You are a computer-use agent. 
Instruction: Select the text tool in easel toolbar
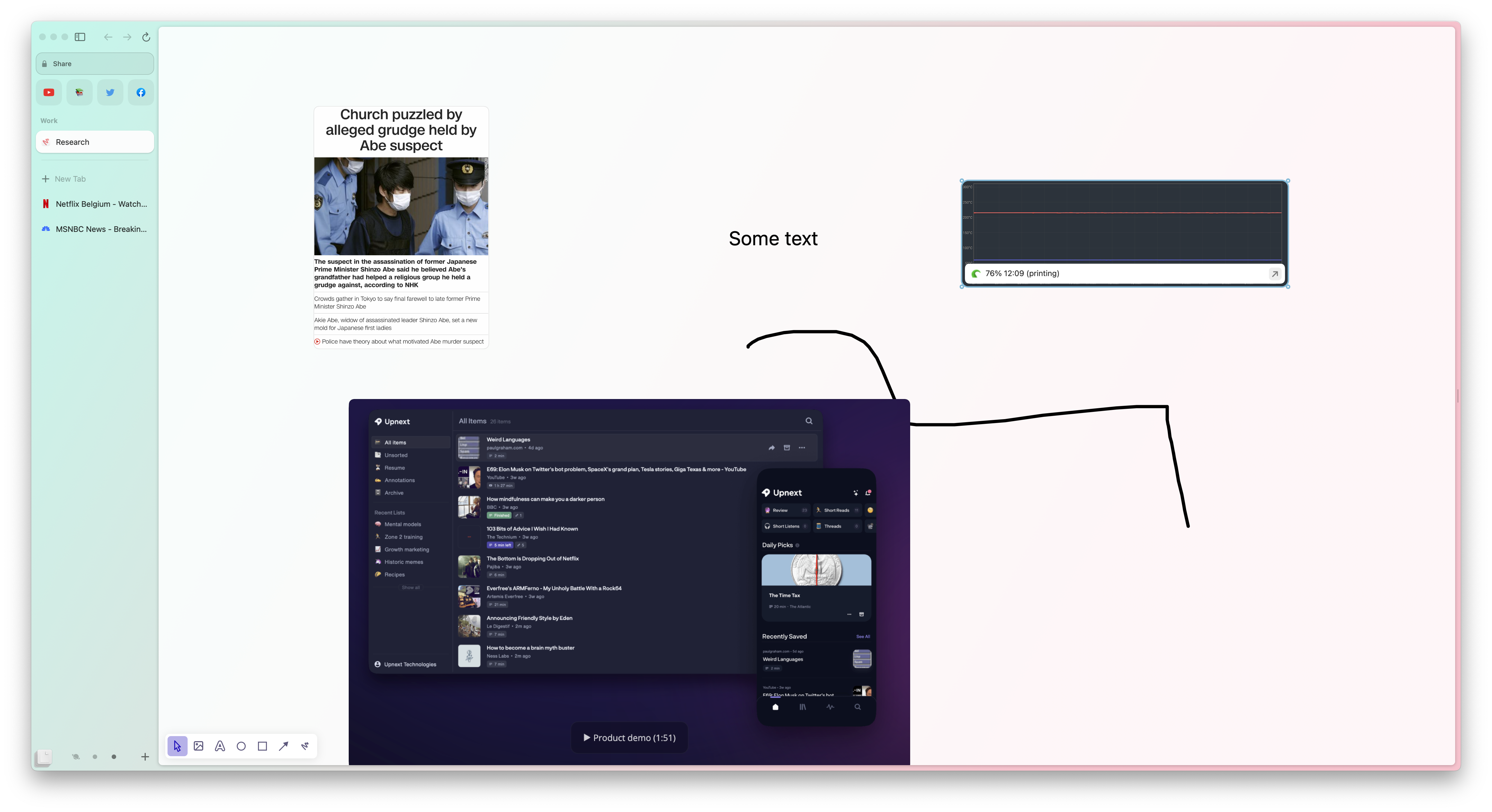tap(220, 747)
